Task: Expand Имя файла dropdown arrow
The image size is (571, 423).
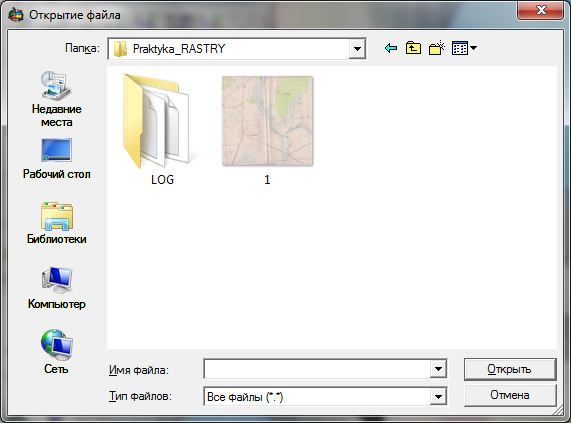Action: click(438, 369)
